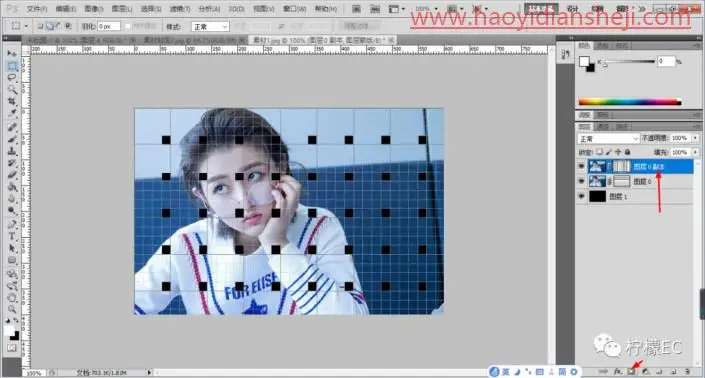Viewport: 705px width, 378px height.
Task: Select the Rectangular Marquee tool
Action: point(12,66)
